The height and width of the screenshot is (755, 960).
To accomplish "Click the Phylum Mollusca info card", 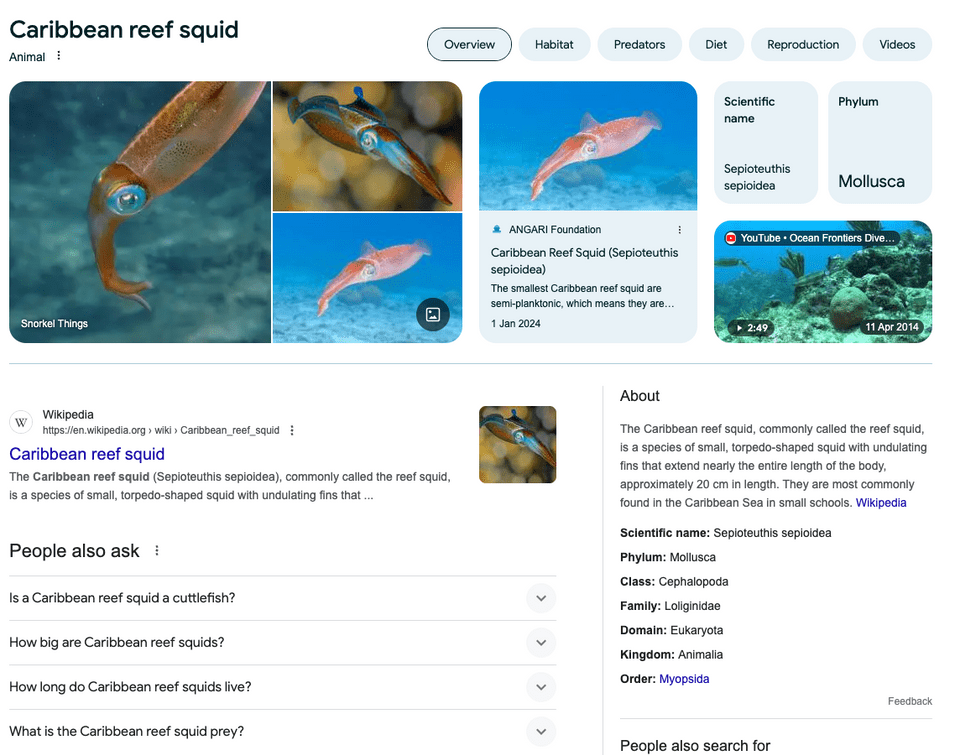I will (879, 142).
